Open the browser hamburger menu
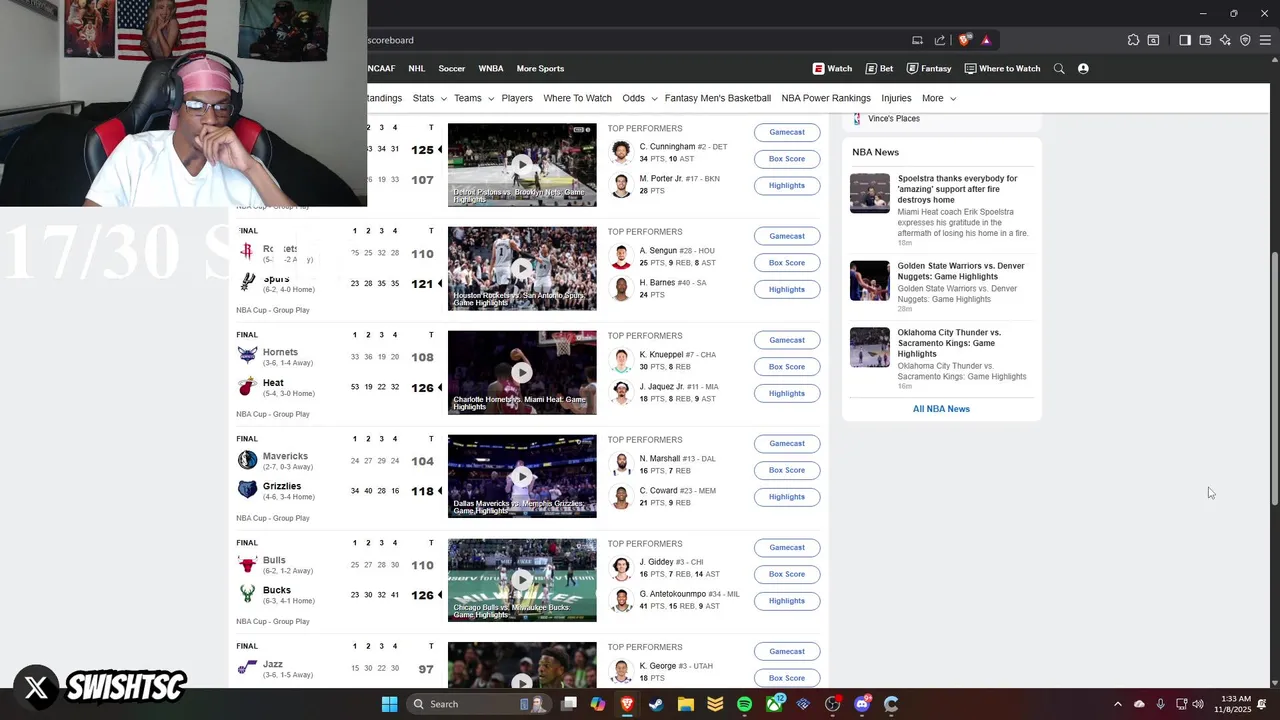1280x720 pixels. (x=1265, y=40)
